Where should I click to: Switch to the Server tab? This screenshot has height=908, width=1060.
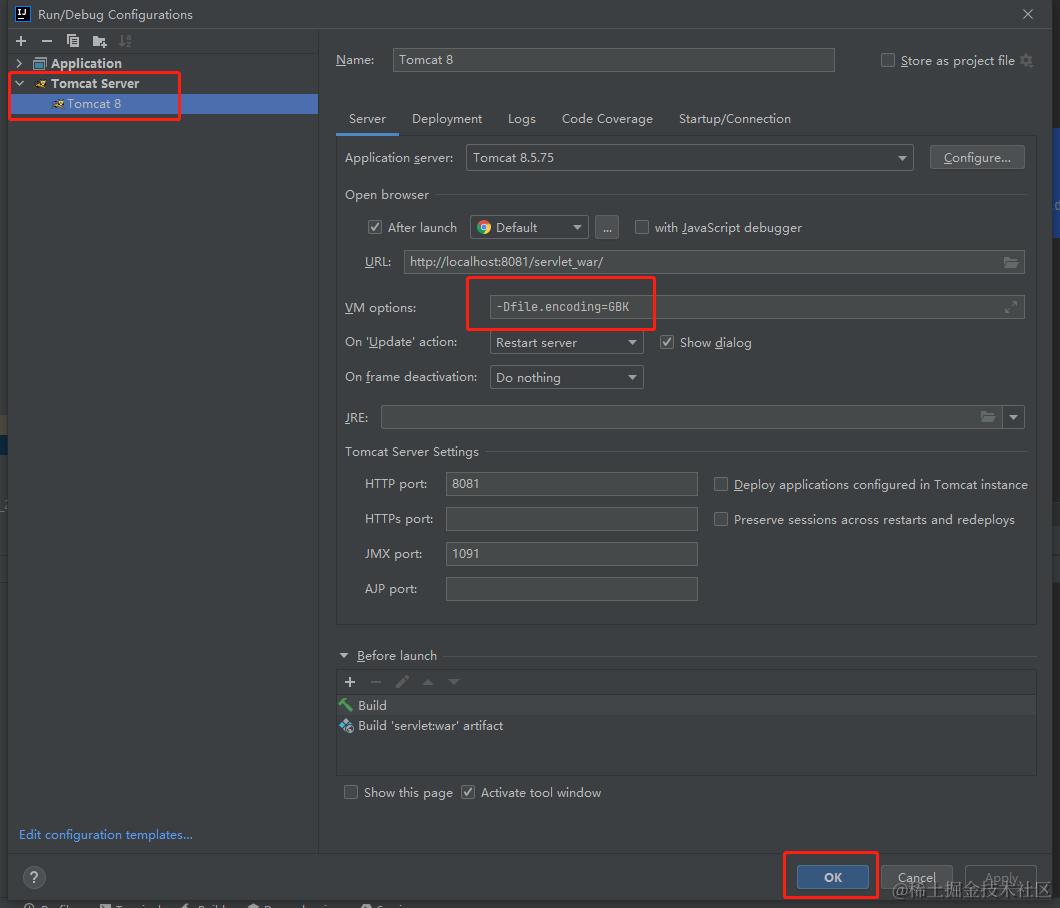click(x=367, y=119)
